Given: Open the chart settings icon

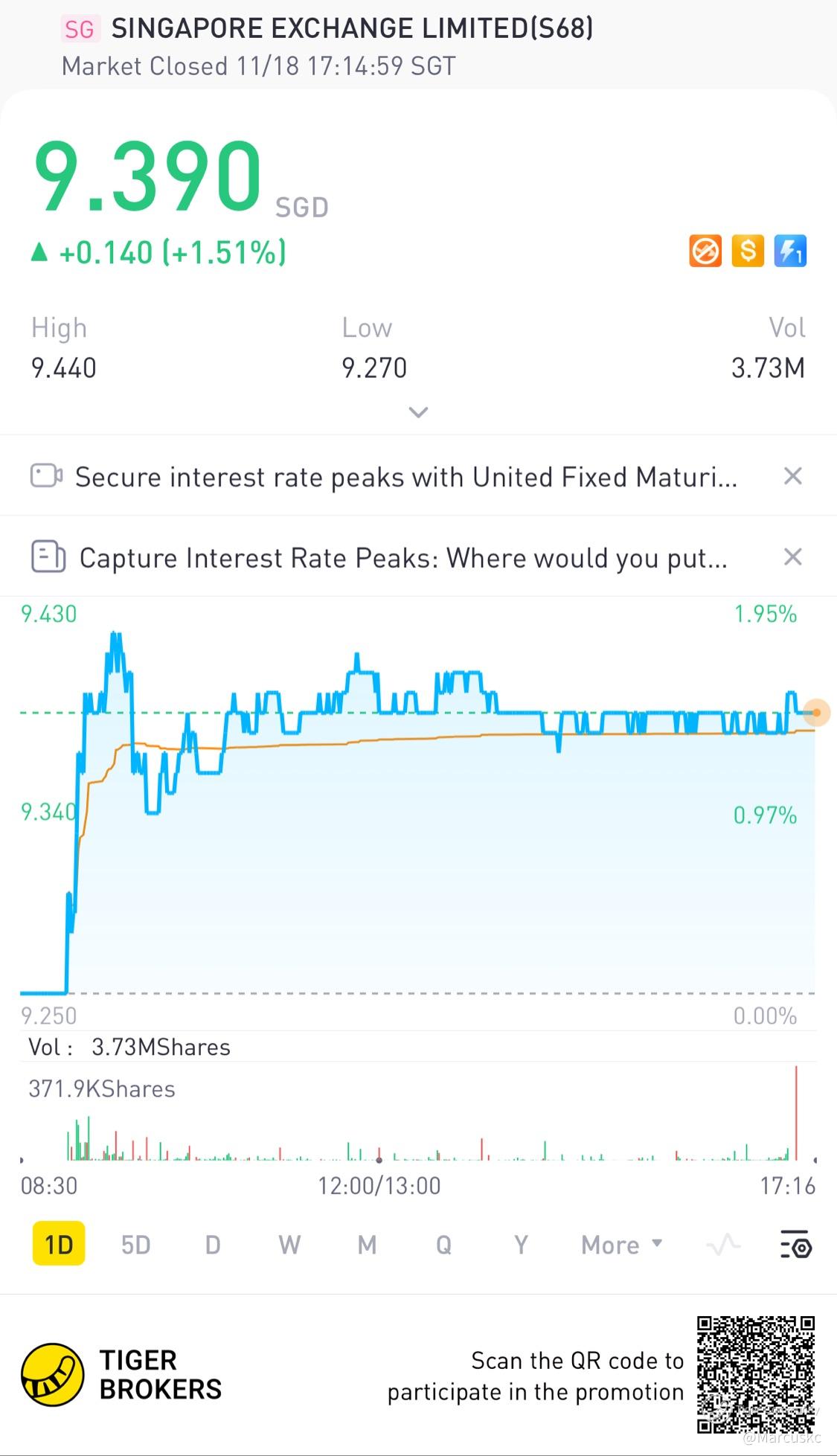Looking at the screenshot, I should coord(795,1245).
